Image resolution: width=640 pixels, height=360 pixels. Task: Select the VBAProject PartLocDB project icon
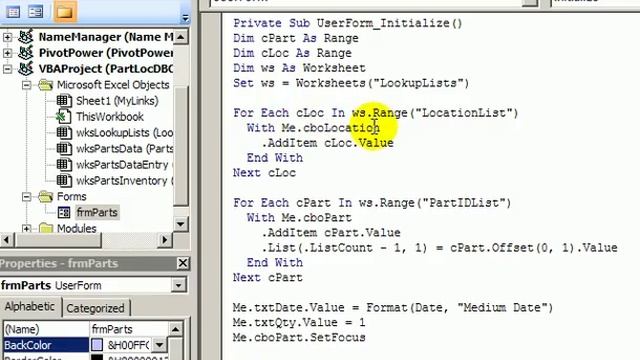26,69
